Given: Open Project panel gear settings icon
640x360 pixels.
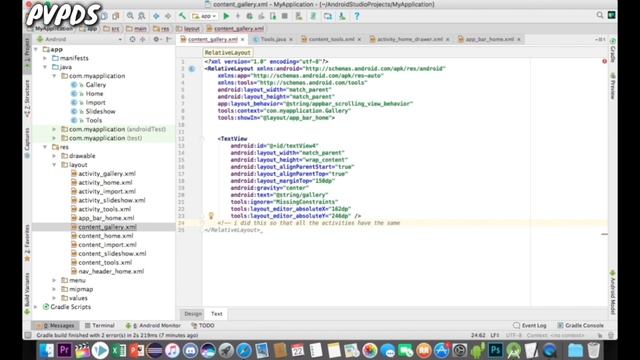Looking at the screenshot, I should tap(156, 39).
